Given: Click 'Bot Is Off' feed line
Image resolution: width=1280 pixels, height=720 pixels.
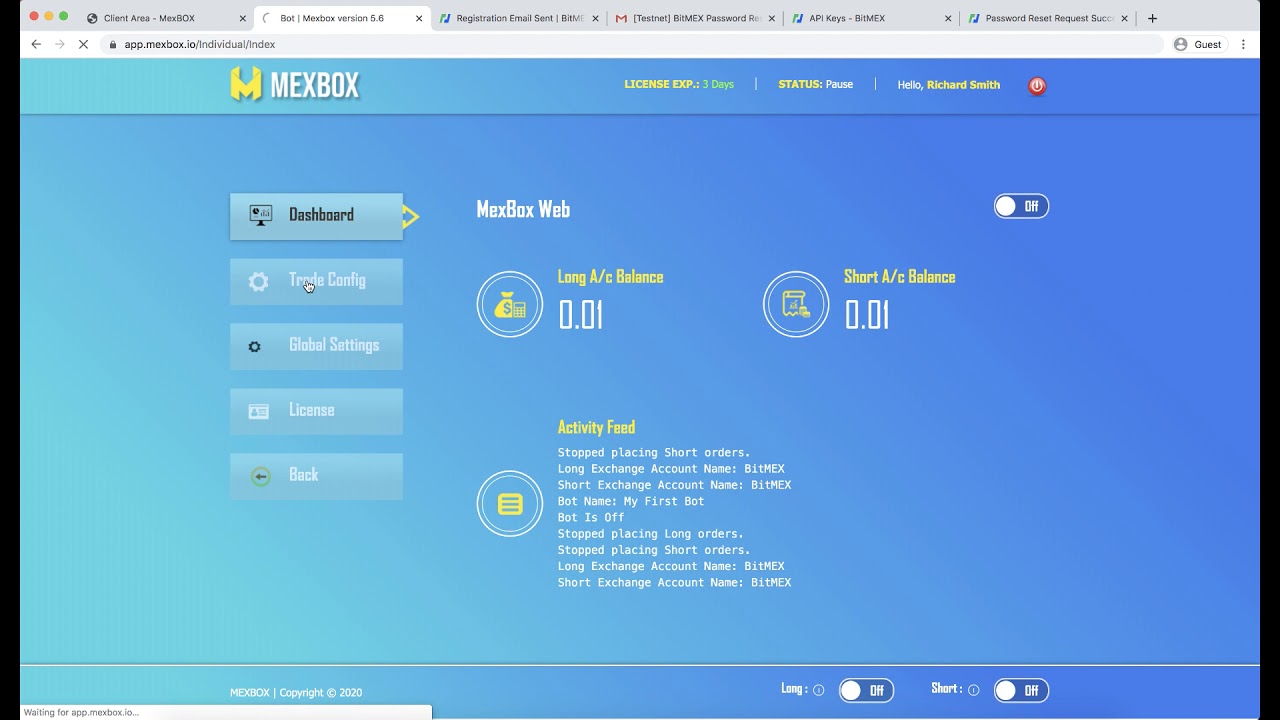Looking at the screenshot, I should tap(591, 517).
